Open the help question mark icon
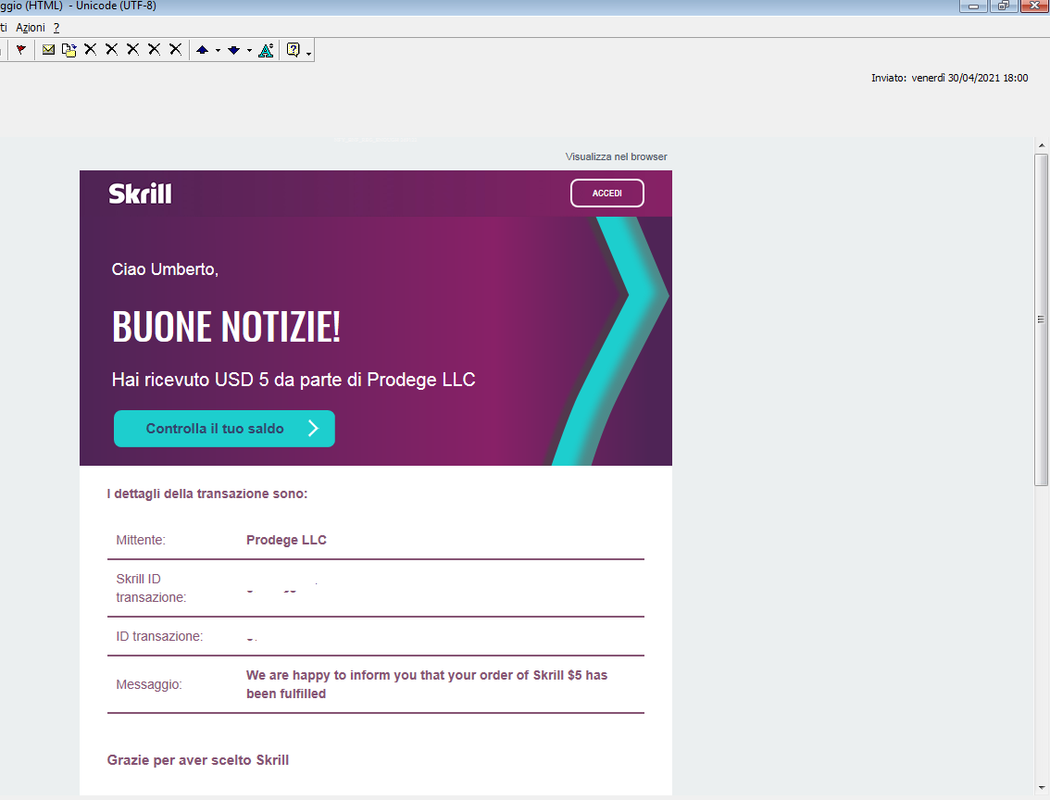This screenshot has height=800, width=1050. [x=293, y=50]
